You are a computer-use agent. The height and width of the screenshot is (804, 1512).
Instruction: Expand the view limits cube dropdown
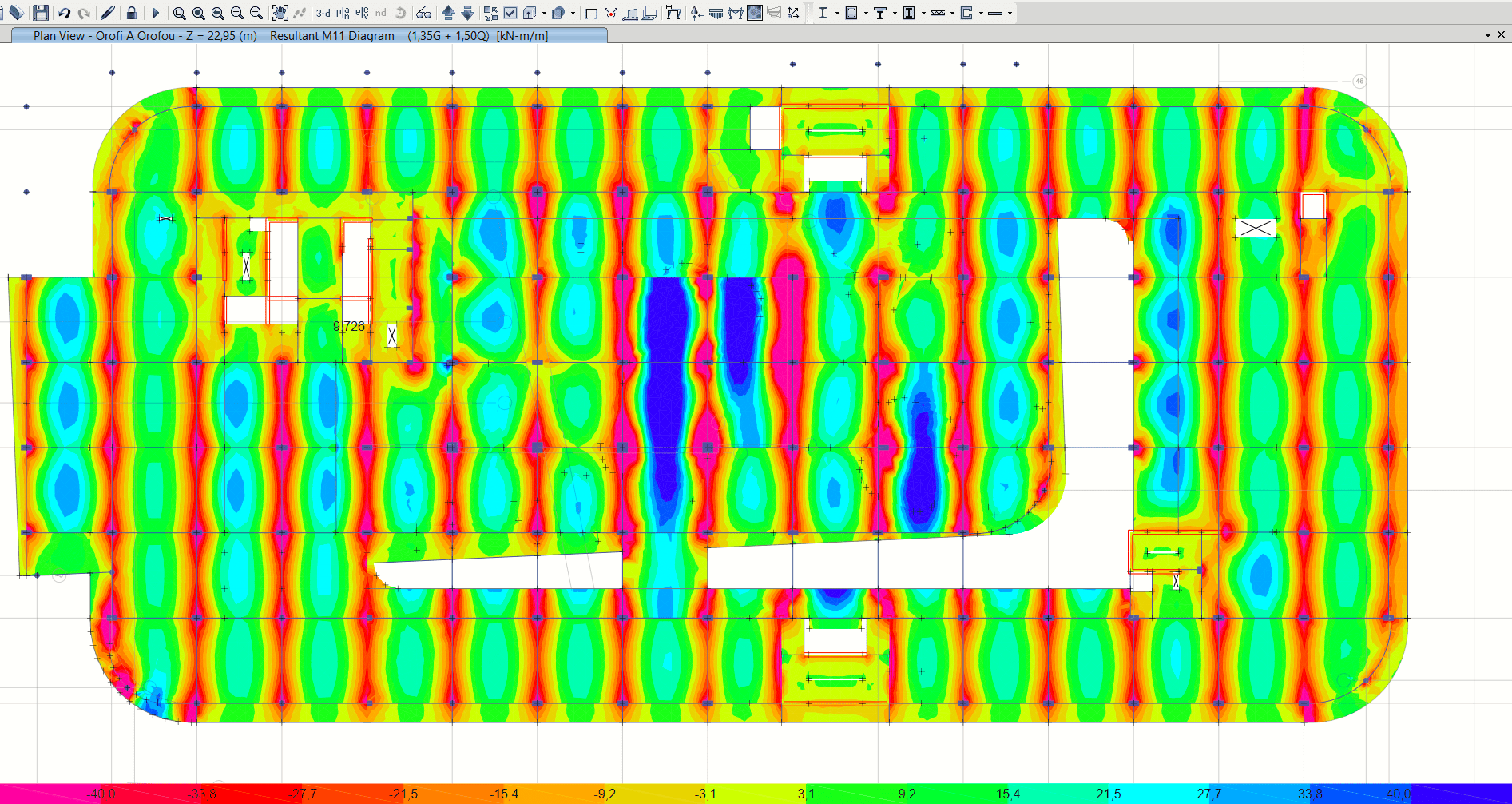point(544,13)
